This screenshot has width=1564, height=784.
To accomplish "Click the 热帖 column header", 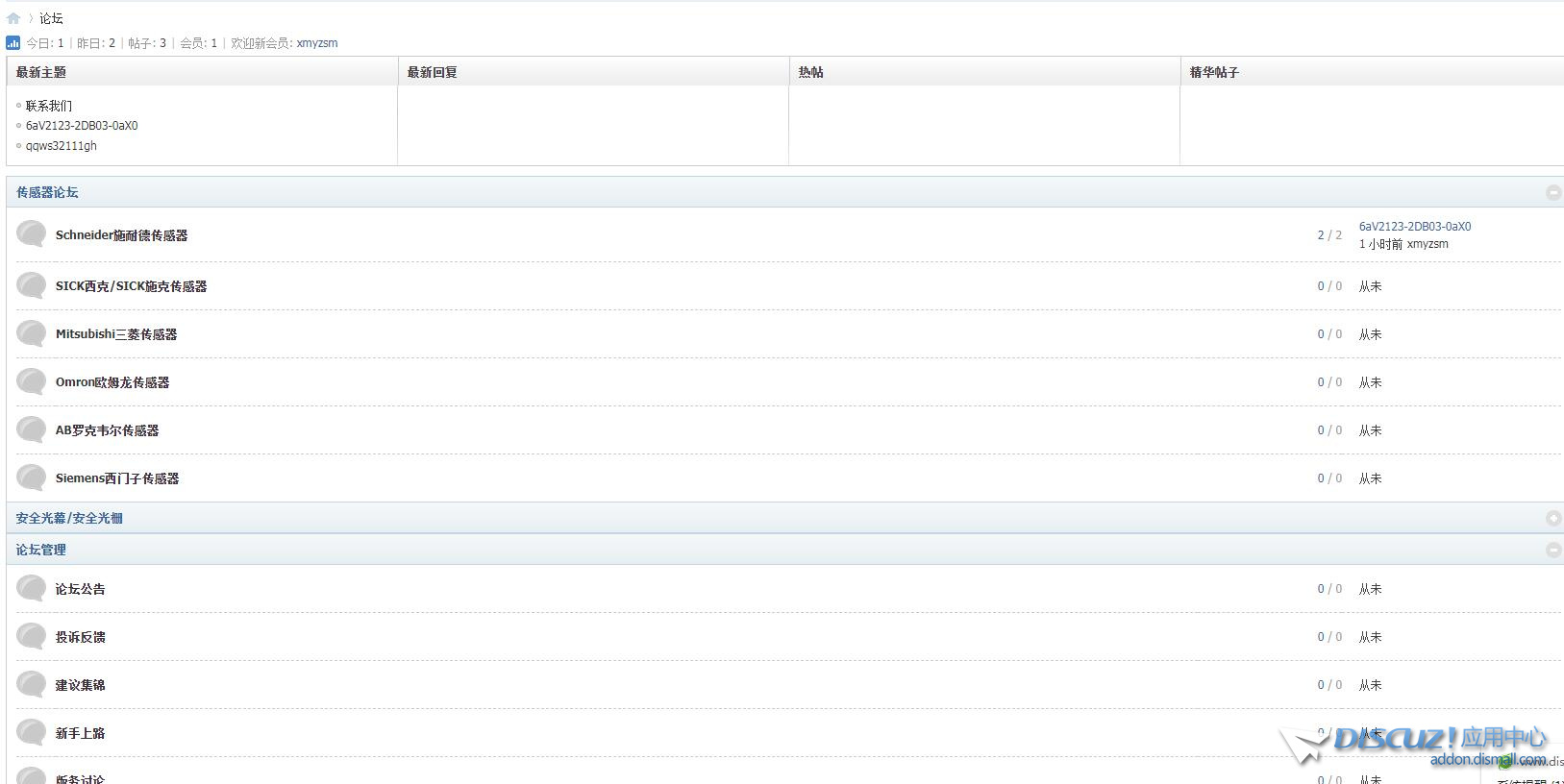I will click(810, 72).
